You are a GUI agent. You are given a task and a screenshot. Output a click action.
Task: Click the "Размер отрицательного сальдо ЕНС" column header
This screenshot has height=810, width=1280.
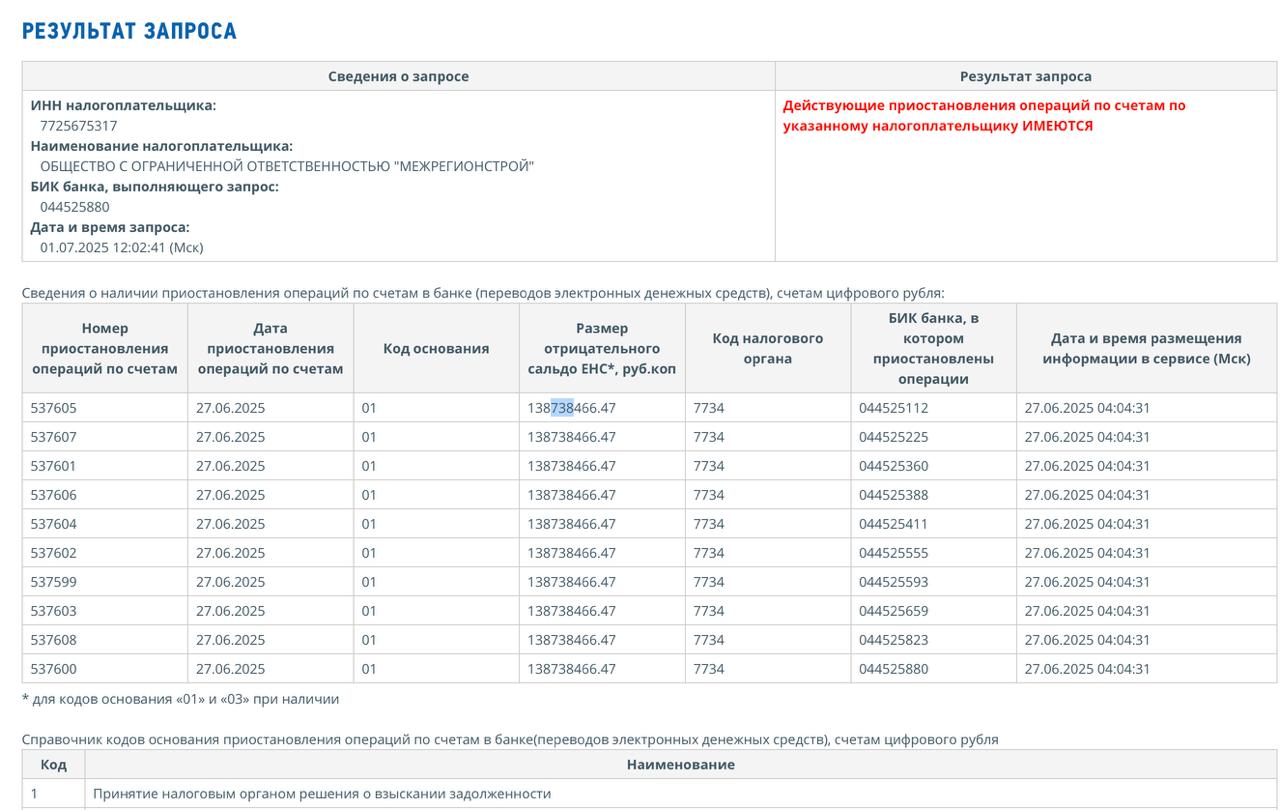(601, 348)
